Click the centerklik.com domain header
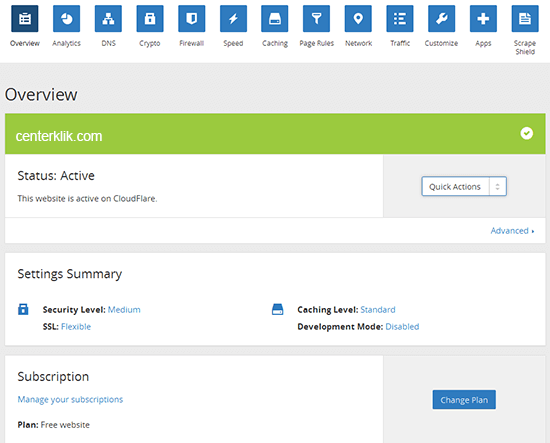The image size is (550, 443). tap(59, 136)
